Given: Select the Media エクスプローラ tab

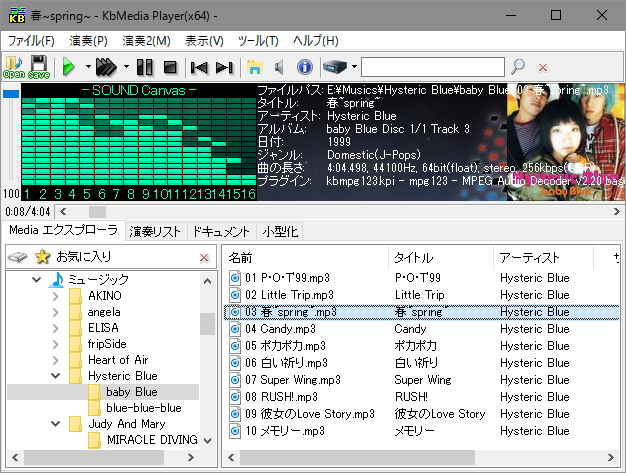Looking at the screenshot, I should [x=63, y=230].
